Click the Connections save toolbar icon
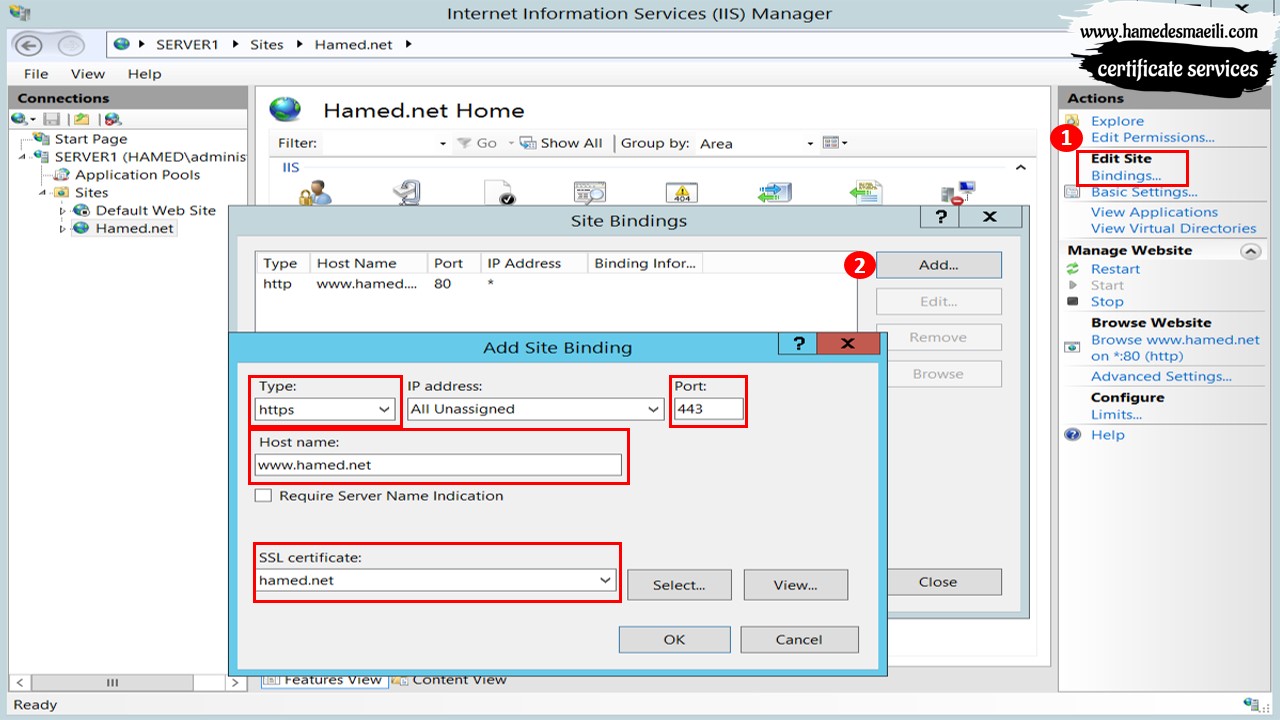The image size is (1280, 720). click(51, 119)
